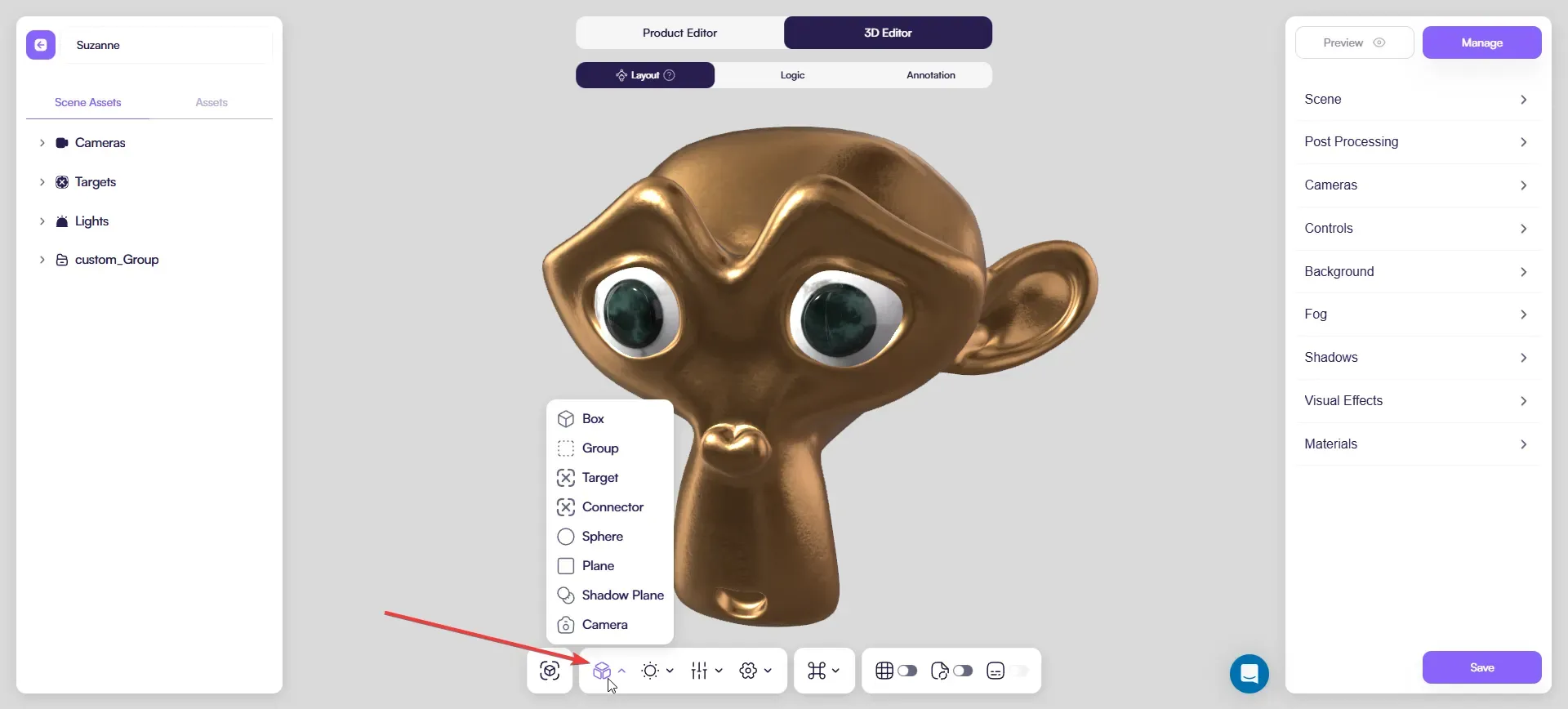Toggle the grid display switch
The width and height of the screenshot is (1568, 709).
tap(907, 671)
